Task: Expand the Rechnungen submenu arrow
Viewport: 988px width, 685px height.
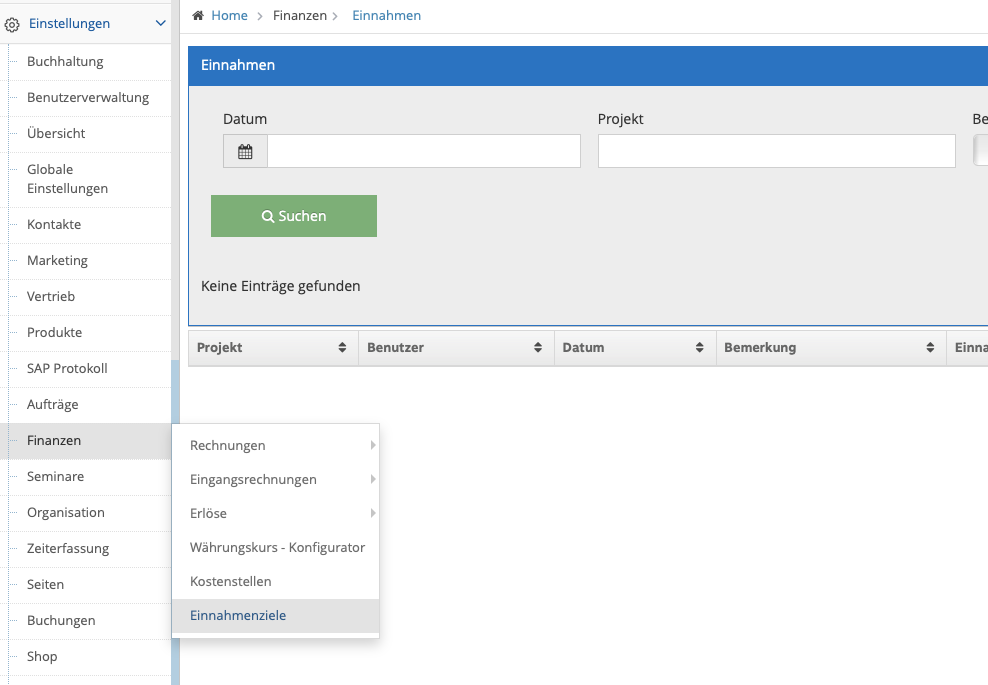Action: tap(373, 445)
